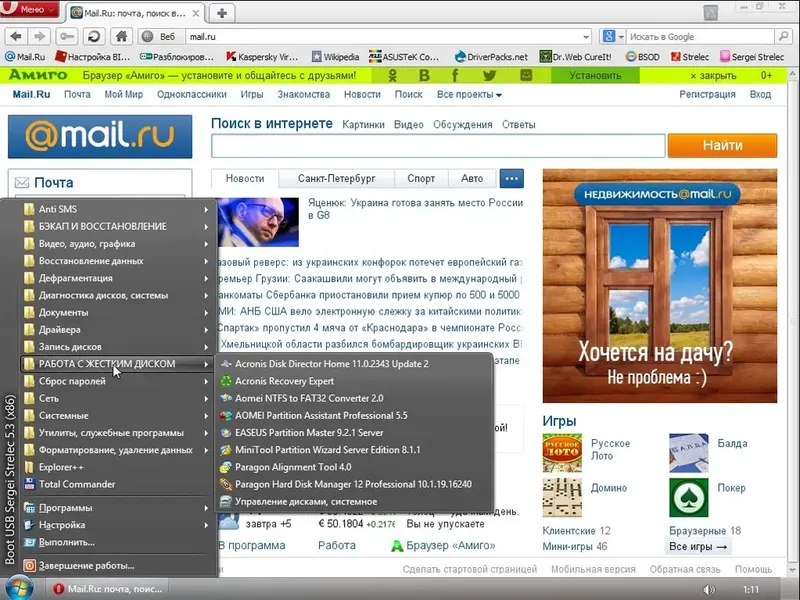
Task: Expand Видео, аудио, графика submenu
Action: (116, 243)
